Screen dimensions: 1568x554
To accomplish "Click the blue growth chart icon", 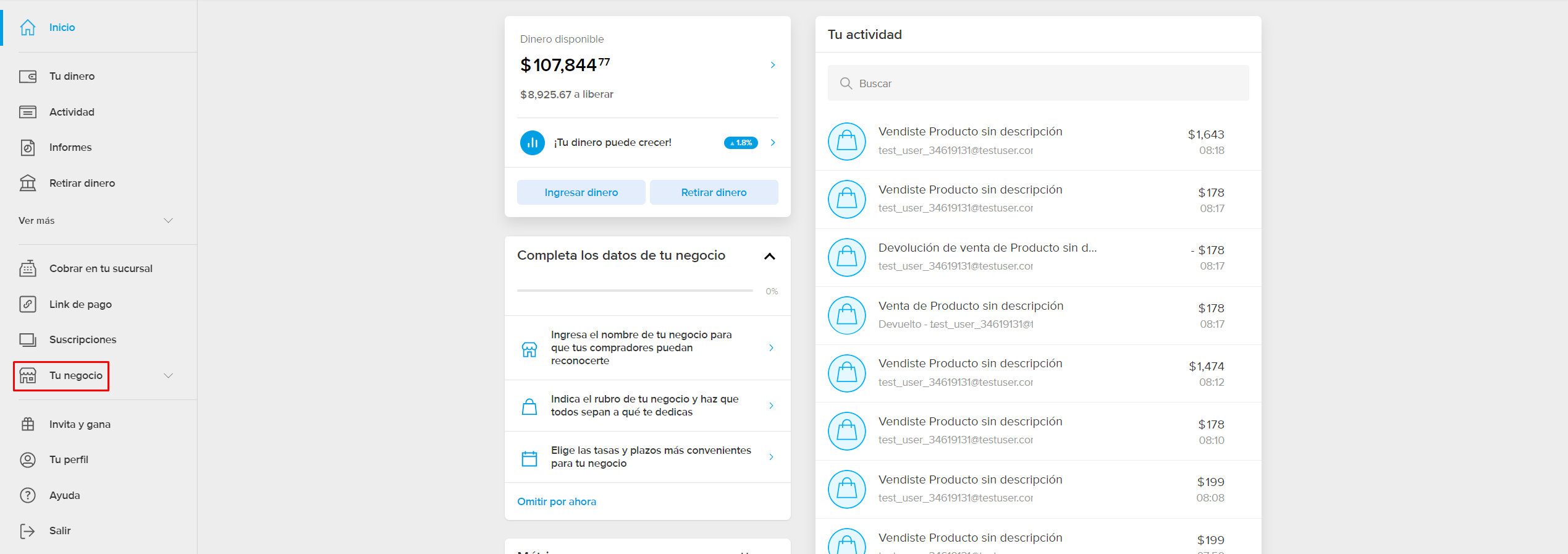I will (532, 143).
